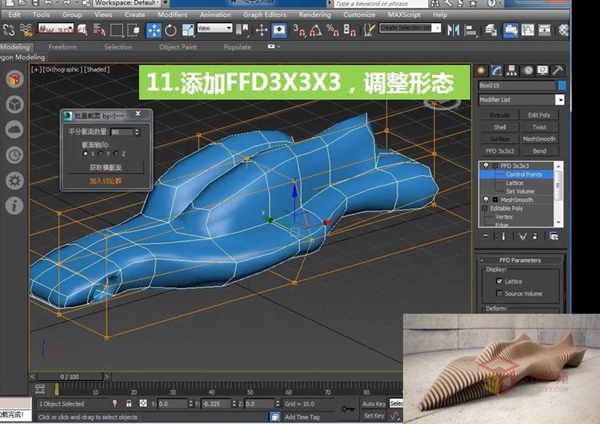This screenshot has height=424, width=600.
Task: Toggle the 3D Snaps icon
Action: click(x=299, y=30)
